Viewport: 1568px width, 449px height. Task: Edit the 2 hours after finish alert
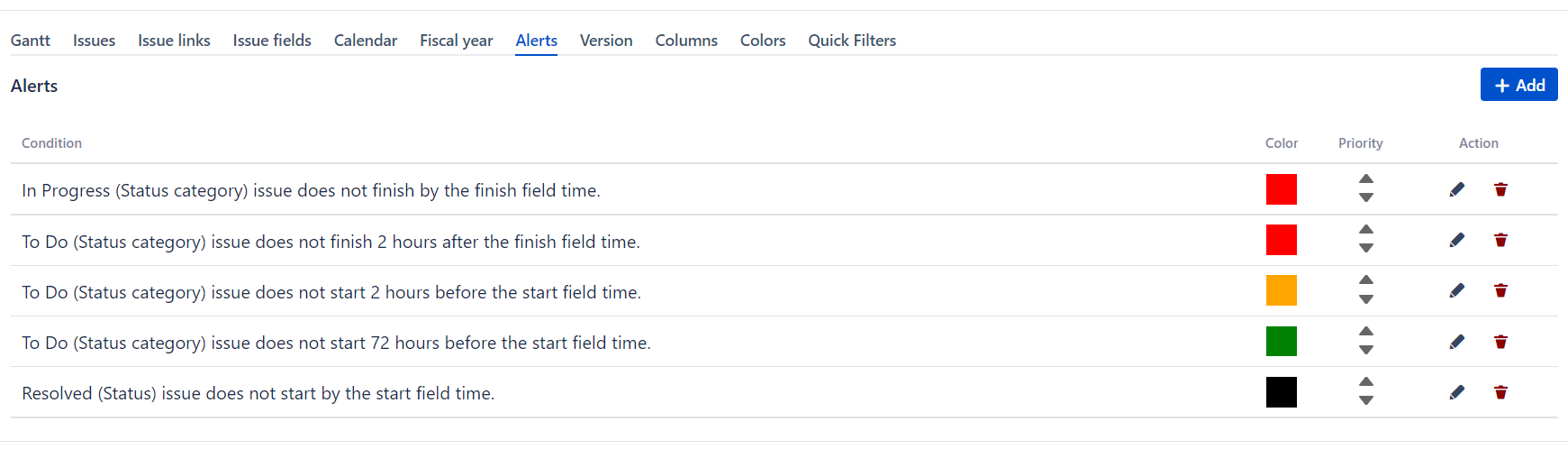[1456, 240]
